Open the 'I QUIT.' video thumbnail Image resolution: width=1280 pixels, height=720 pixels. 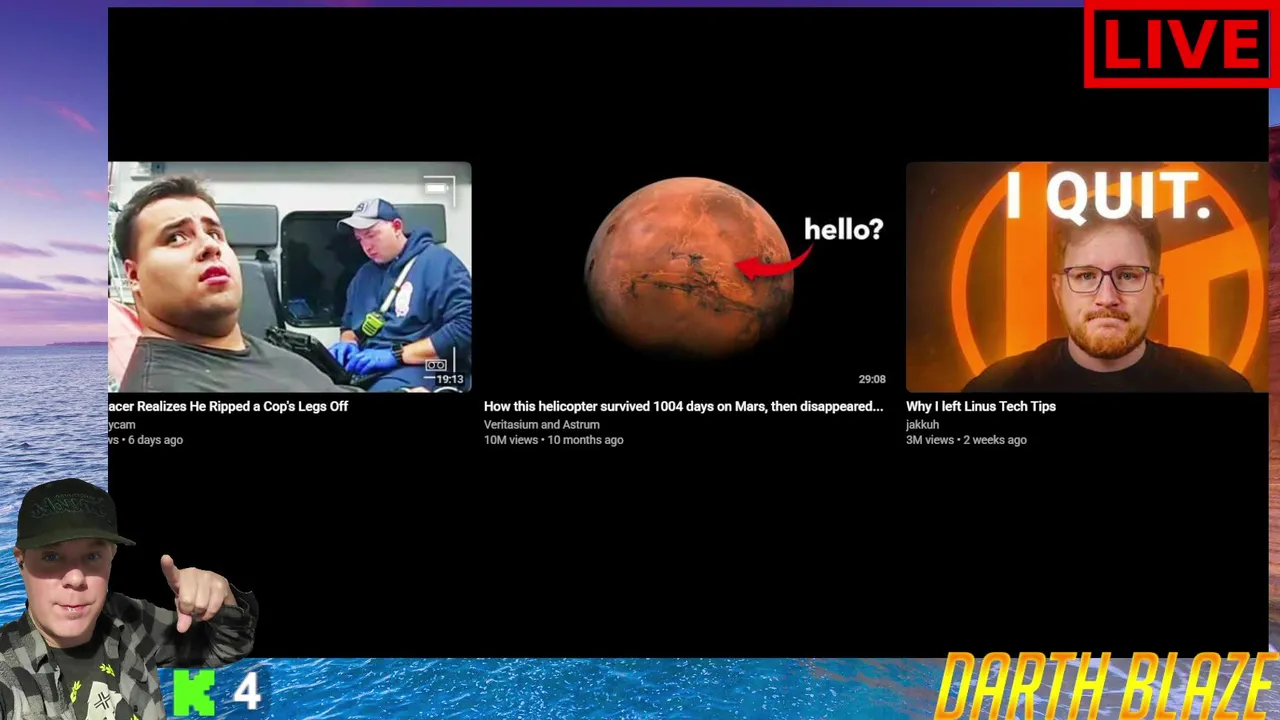pos(1087,277)
